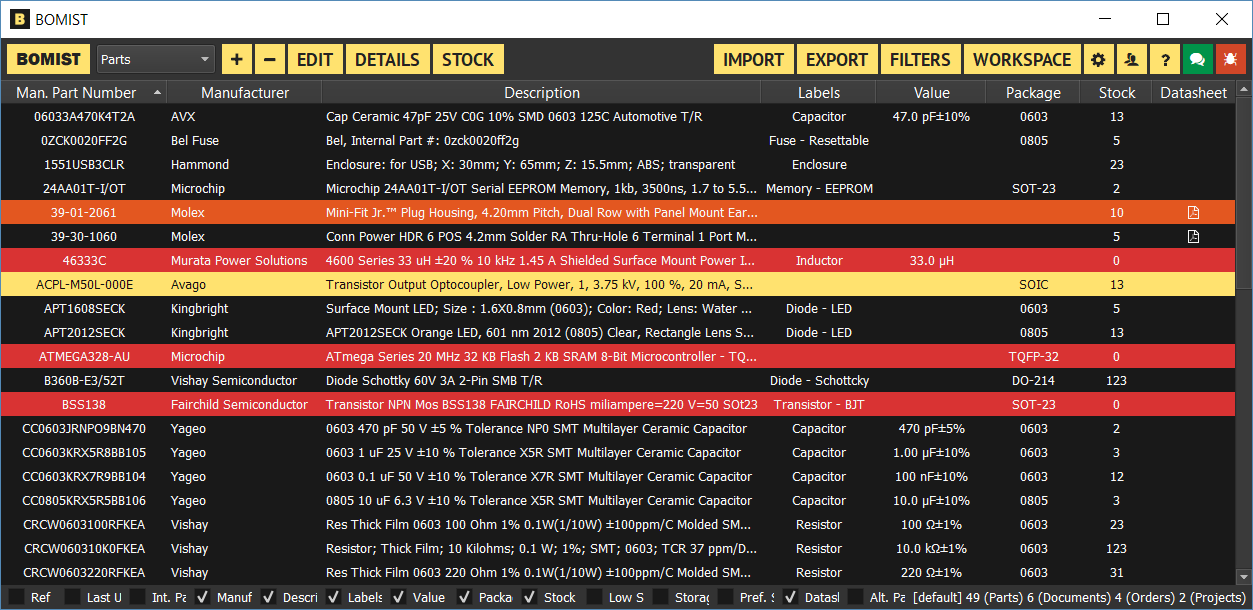Report a bug with the red bug icon
The image size is (1253, 610).
coord(1230,59)
